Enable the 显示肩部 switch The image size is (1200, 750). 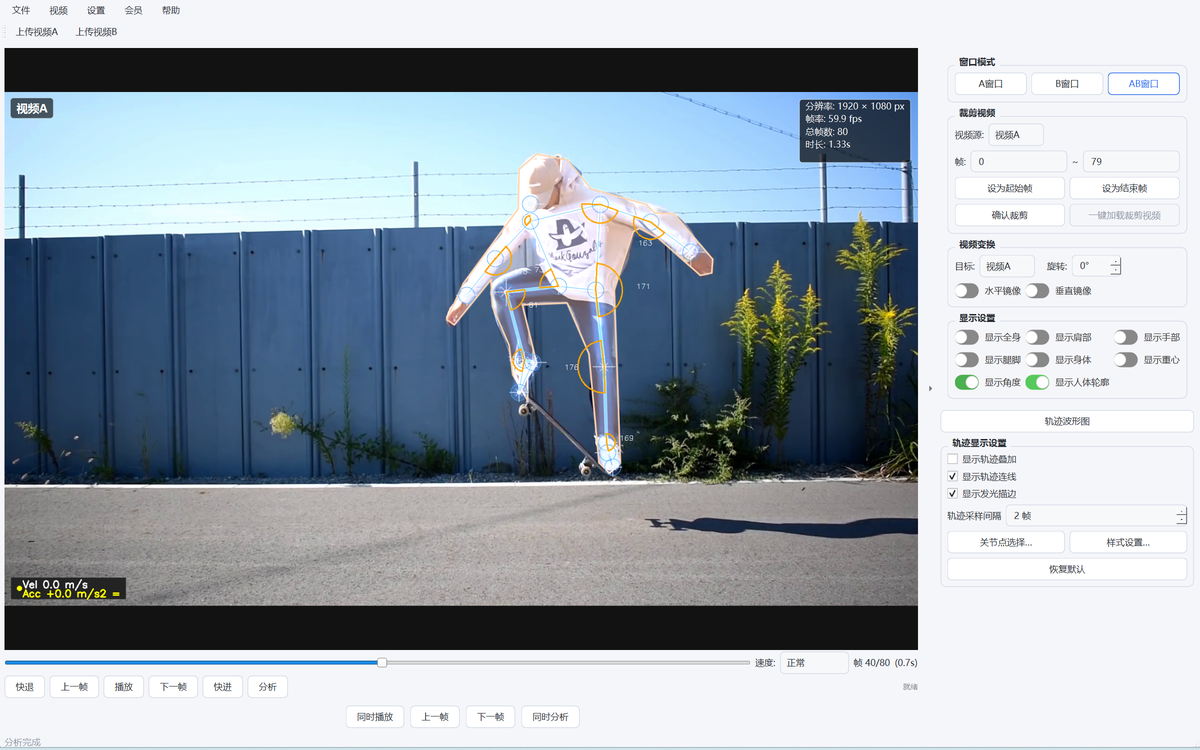pyautogui.click(x=1037, y=338)
